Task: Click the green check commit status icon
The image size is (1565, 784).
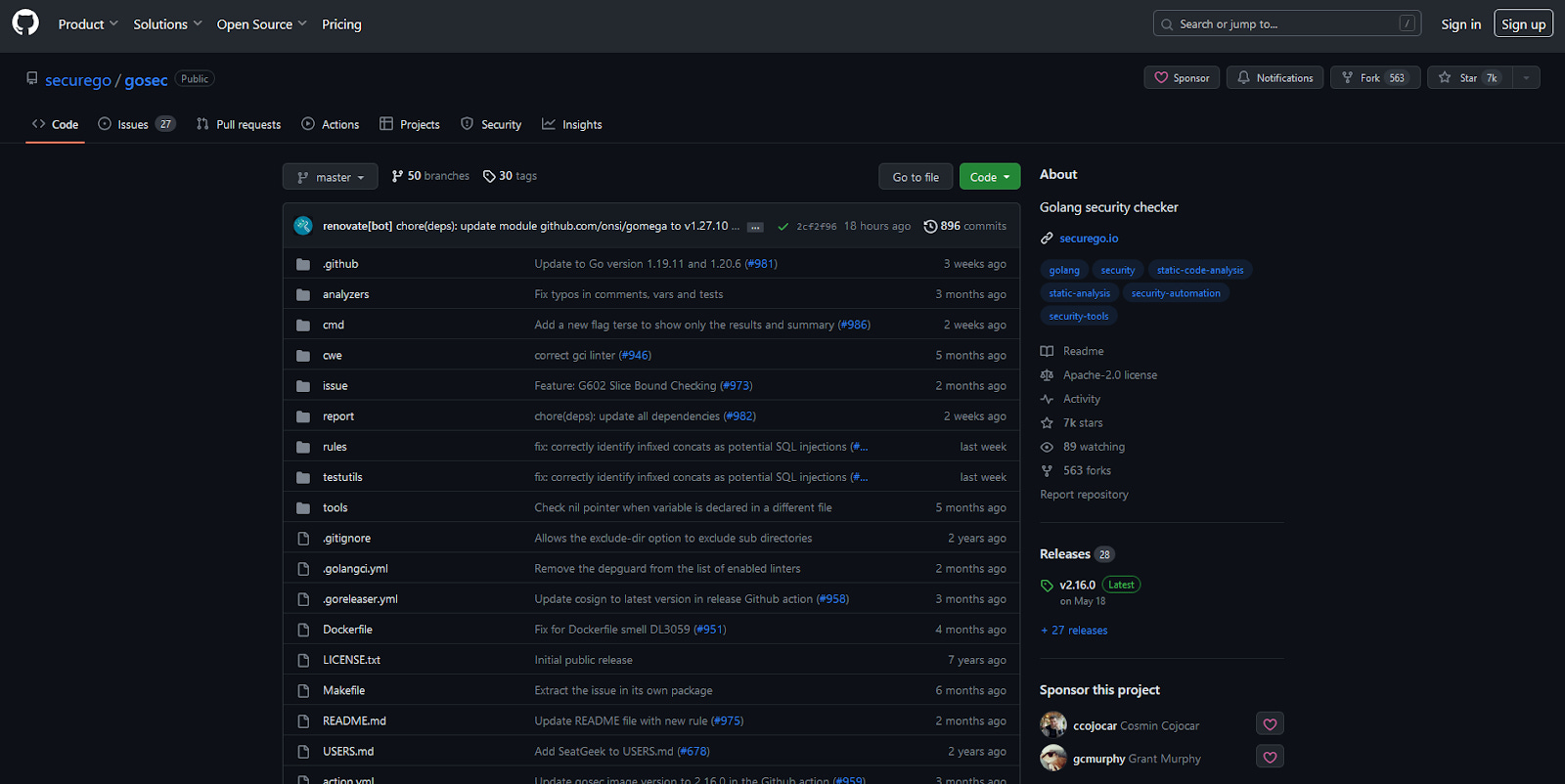Action: (782, 226)
